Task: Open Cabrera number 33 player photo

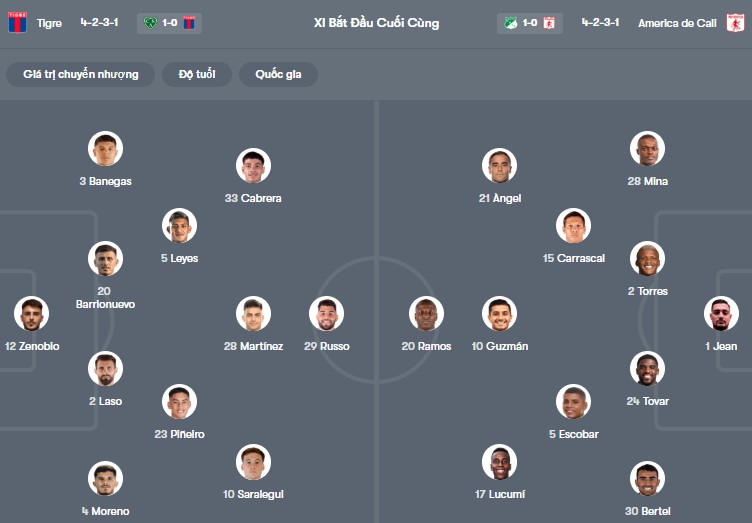Action: pos(254,166)
